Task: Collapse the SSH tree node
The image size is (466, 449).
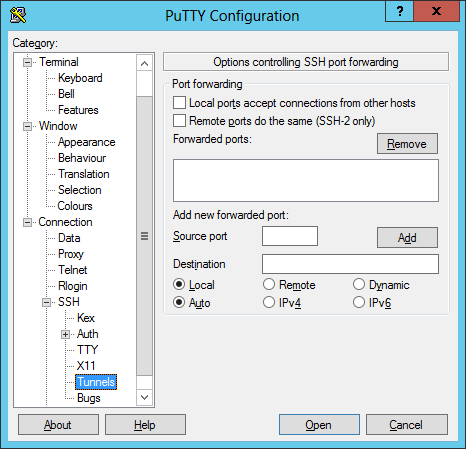Action: (x=46, y=302)
